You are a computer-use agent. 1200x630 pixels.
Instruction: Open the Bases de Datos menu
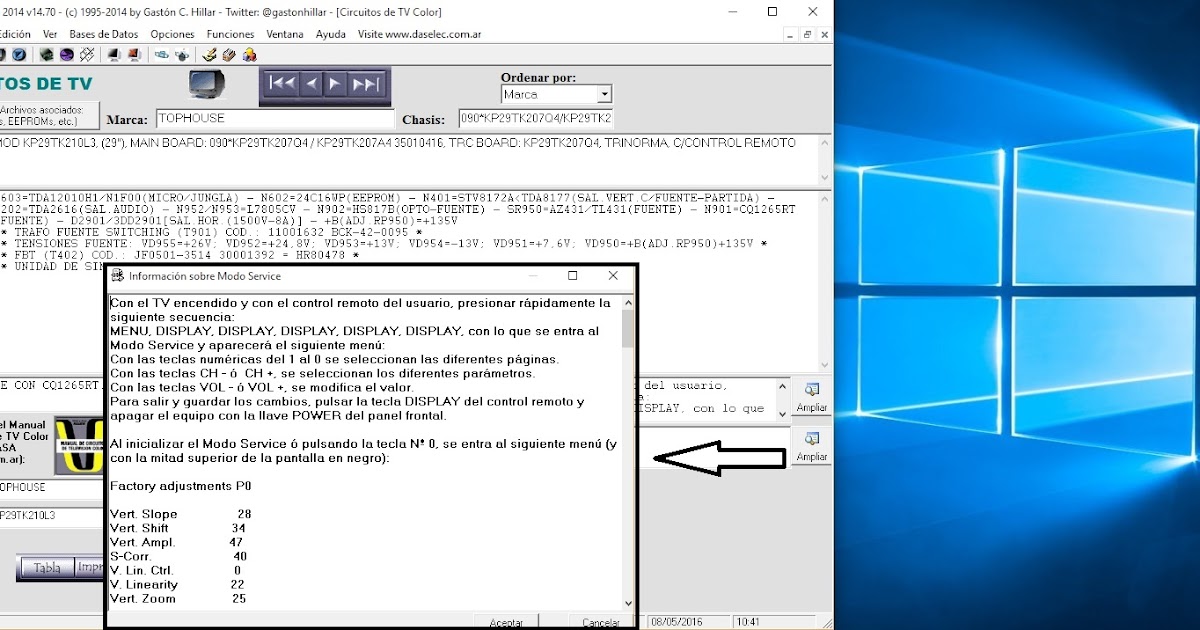coord(103,34)
